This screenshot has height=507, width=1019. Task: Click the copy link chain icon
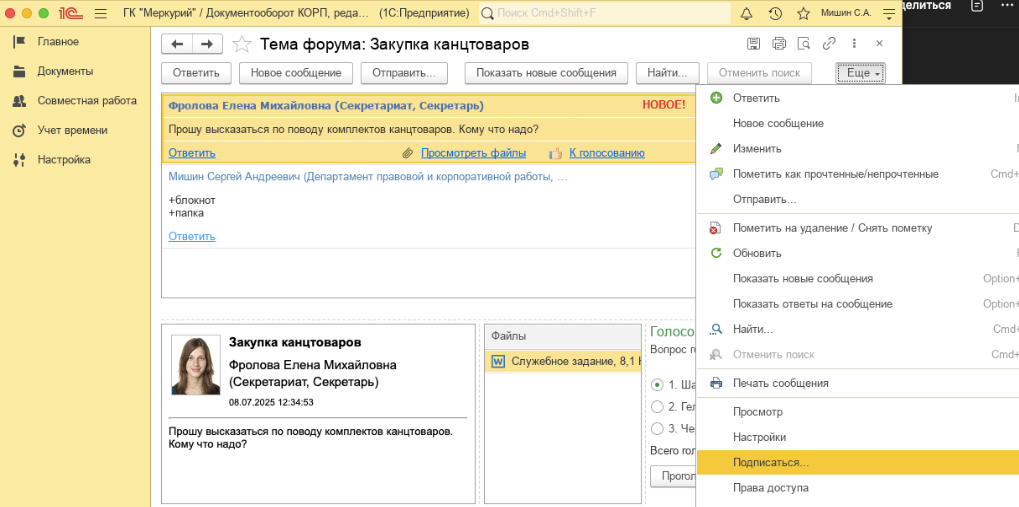tap(828, 44)
